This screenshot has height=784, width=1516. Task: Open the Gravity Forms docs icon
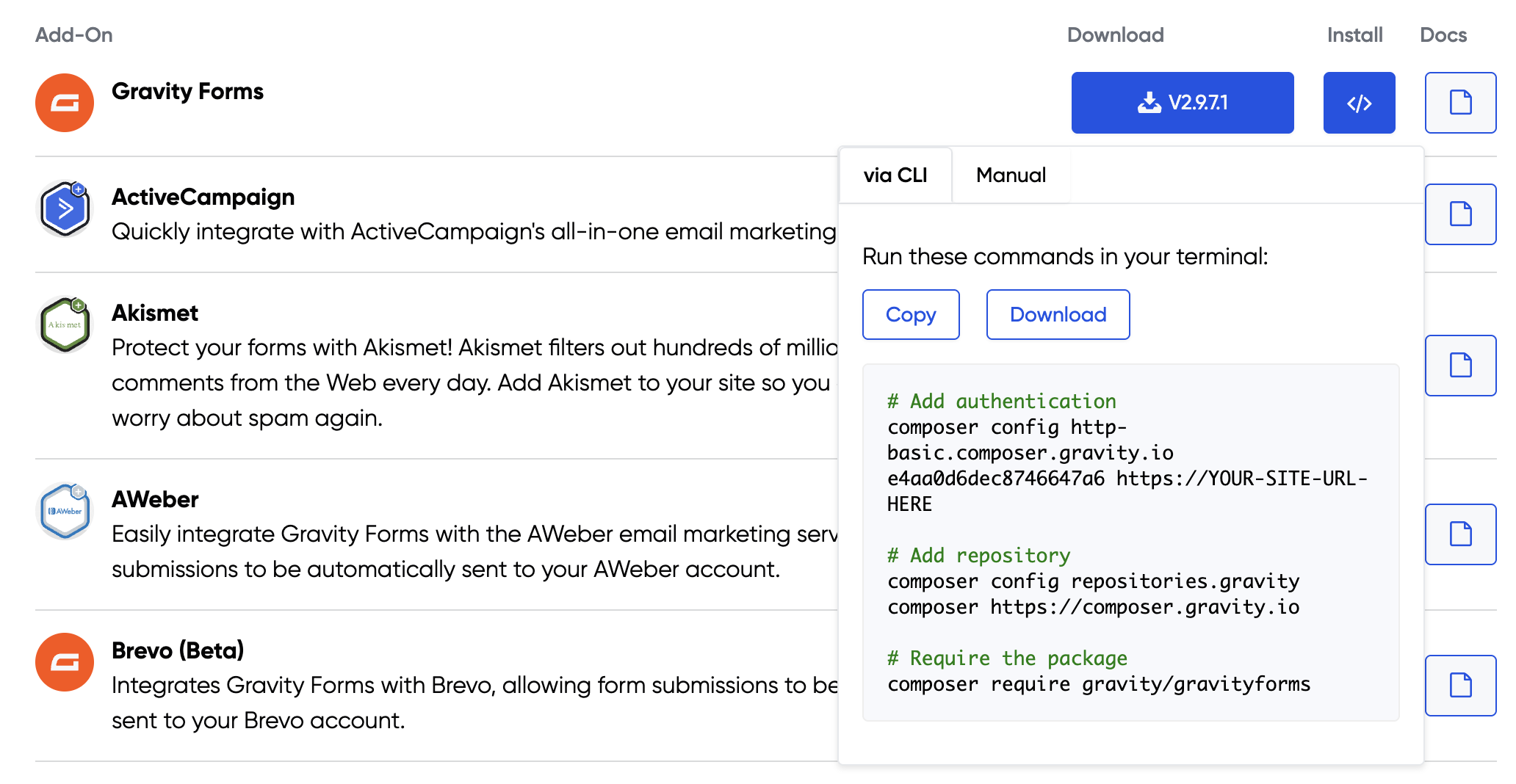1460,103
